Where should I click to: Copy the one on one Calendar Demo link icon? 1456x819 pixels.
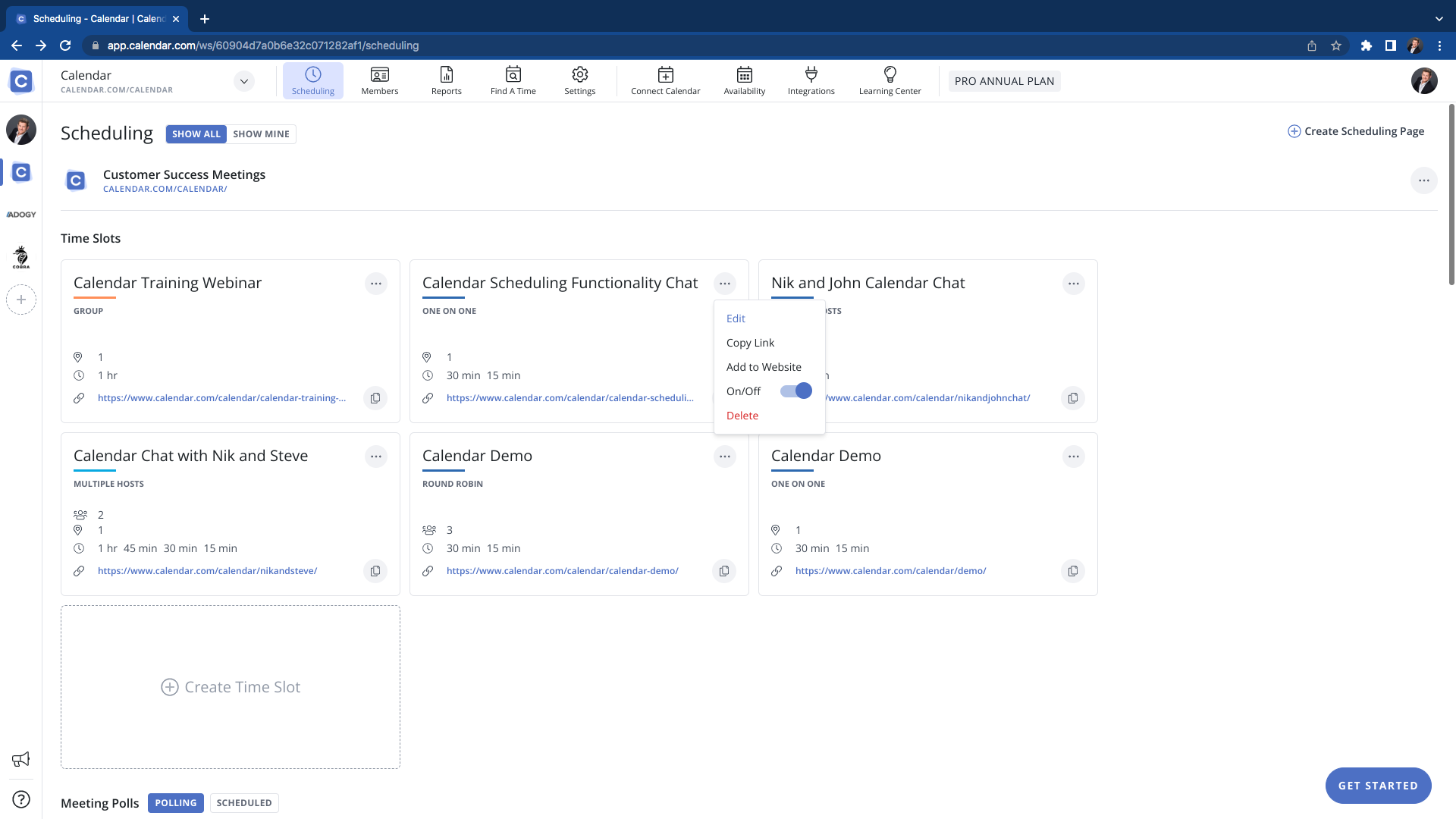tap(1073, 571)
